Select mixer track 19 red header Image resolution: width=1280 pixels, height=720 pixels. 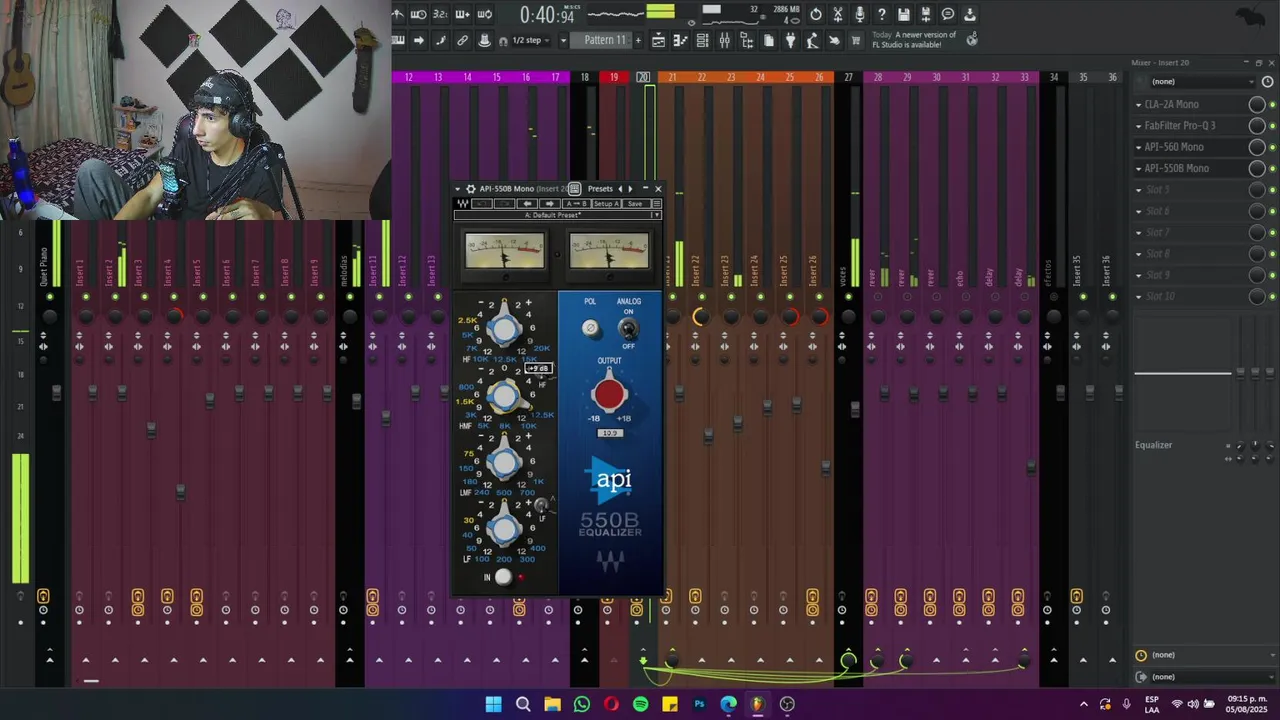coord(614,77)
